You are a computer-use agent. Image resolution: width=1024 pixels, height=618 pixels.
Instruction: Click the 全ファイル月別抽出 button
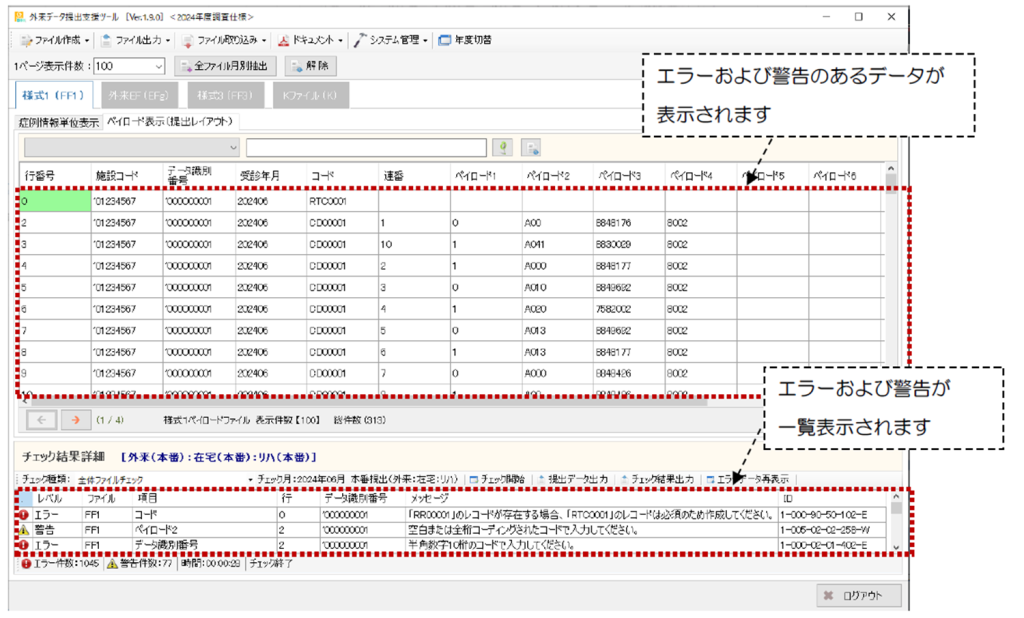tap(225, 66)
